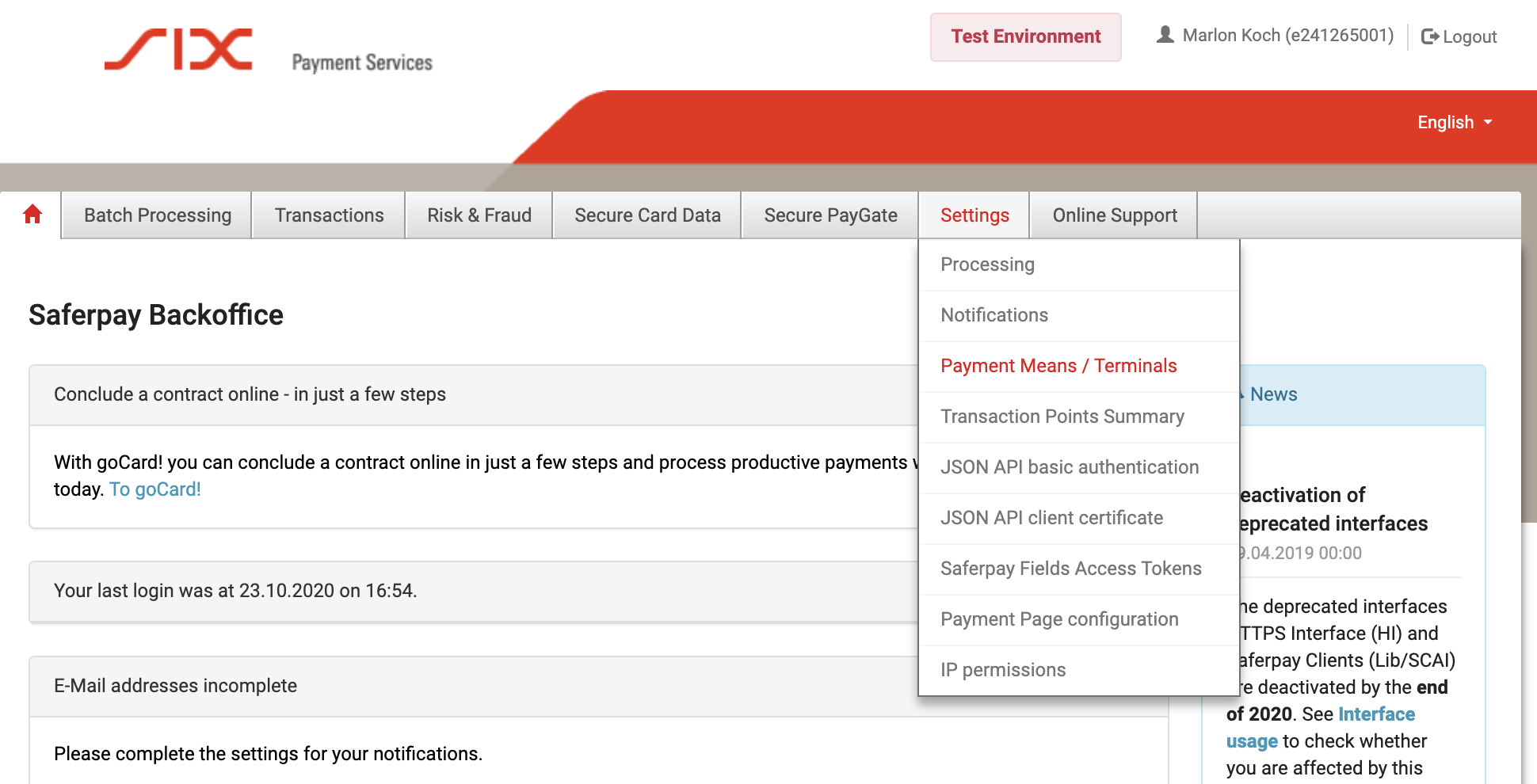Select Notifications from Settings menu
The height and width of the screenshot is (784, 1537).
(x=1079, y=315)
